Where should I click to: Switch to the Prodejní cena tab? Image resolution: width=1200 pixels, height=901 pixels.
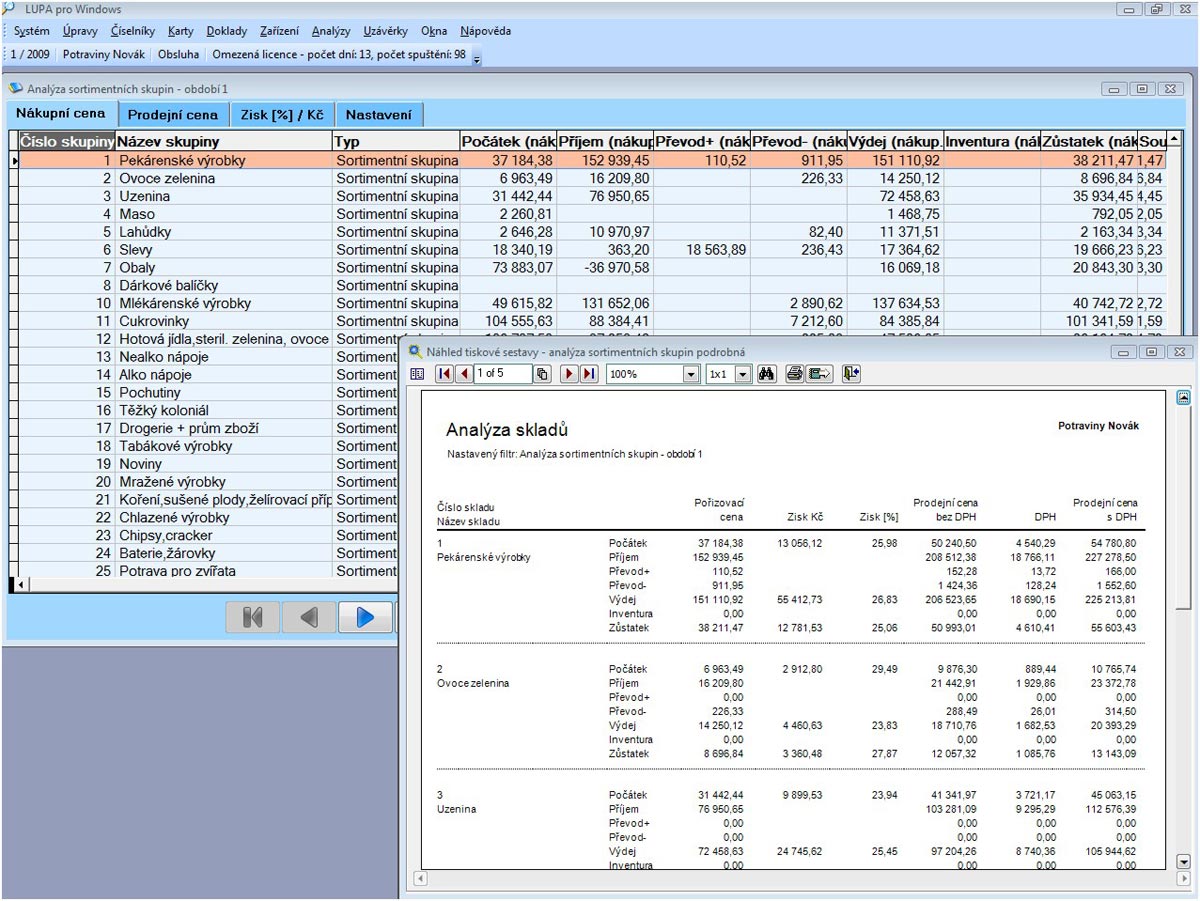click(173, 115)
